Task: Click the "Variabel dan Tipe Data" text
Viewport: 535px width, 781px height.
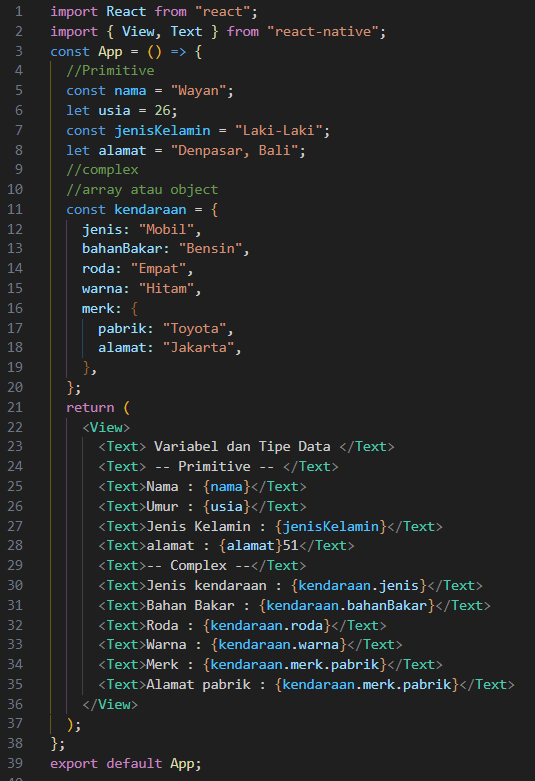Action: (242, 446)
